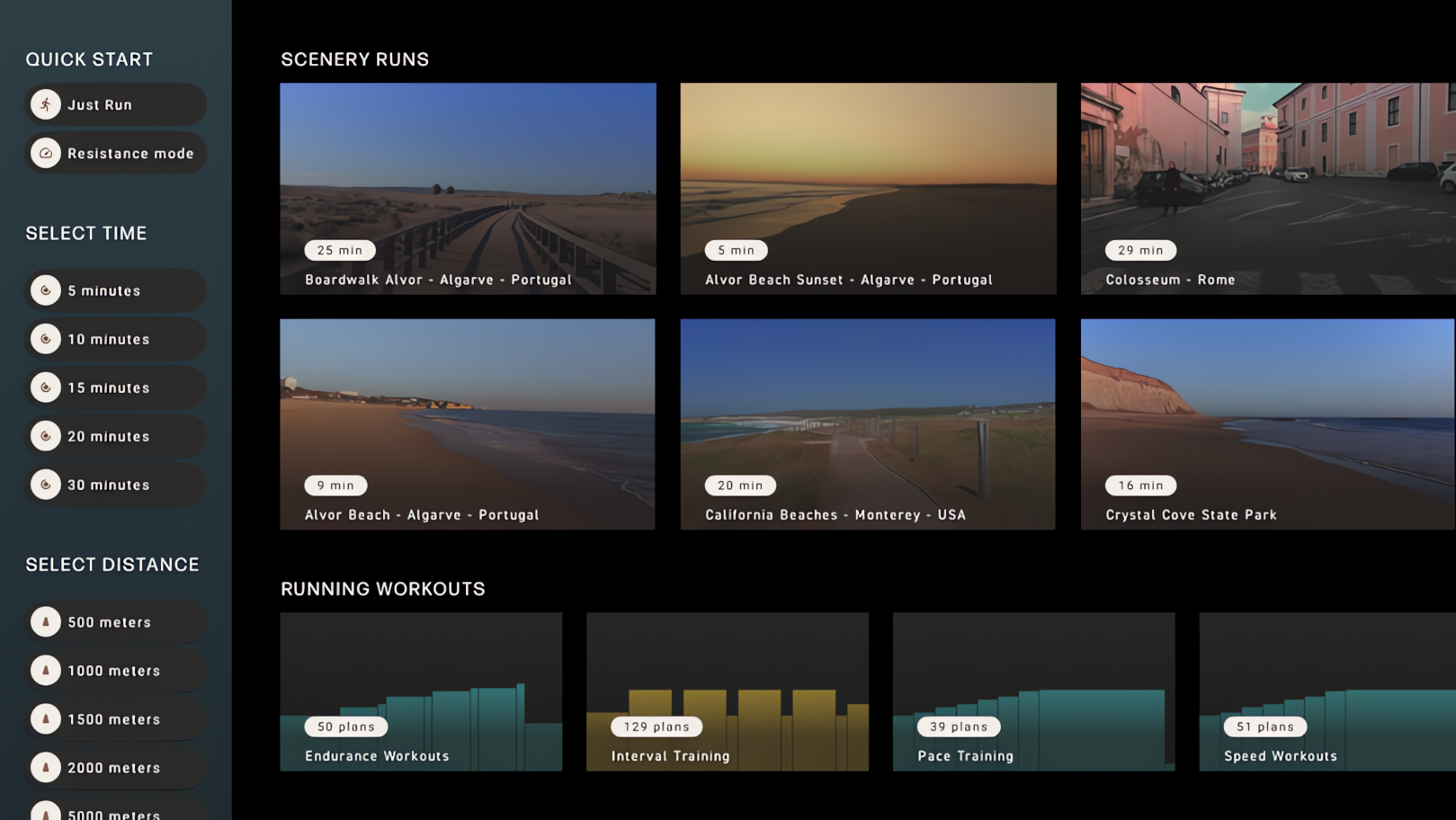Open Interval Training workout plans

(728, 691)
